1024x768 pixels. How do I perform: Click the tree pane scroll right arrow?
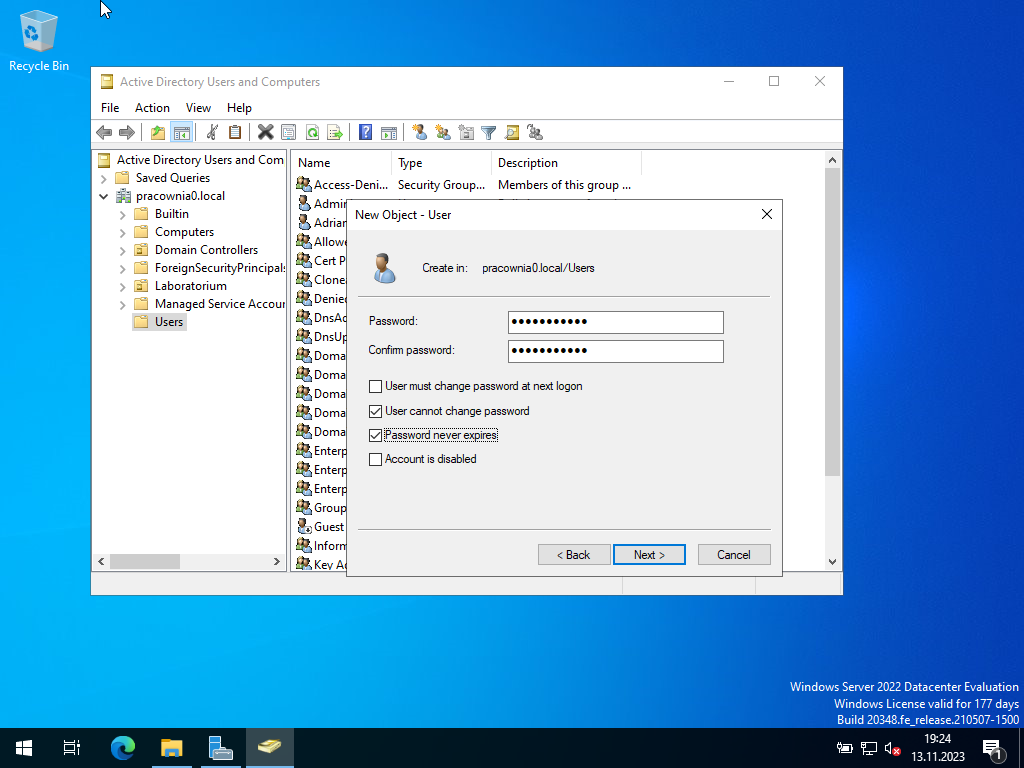(x=277, y=562)
